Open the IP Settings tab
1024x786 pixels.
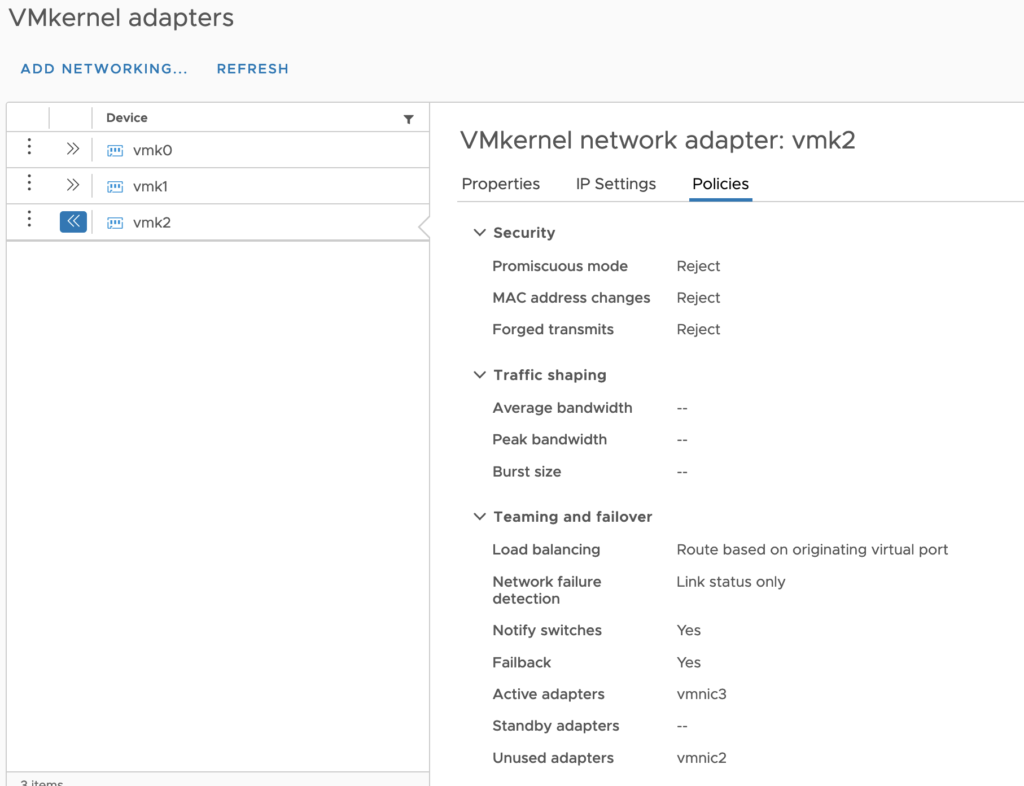click(x=615, y=184)
